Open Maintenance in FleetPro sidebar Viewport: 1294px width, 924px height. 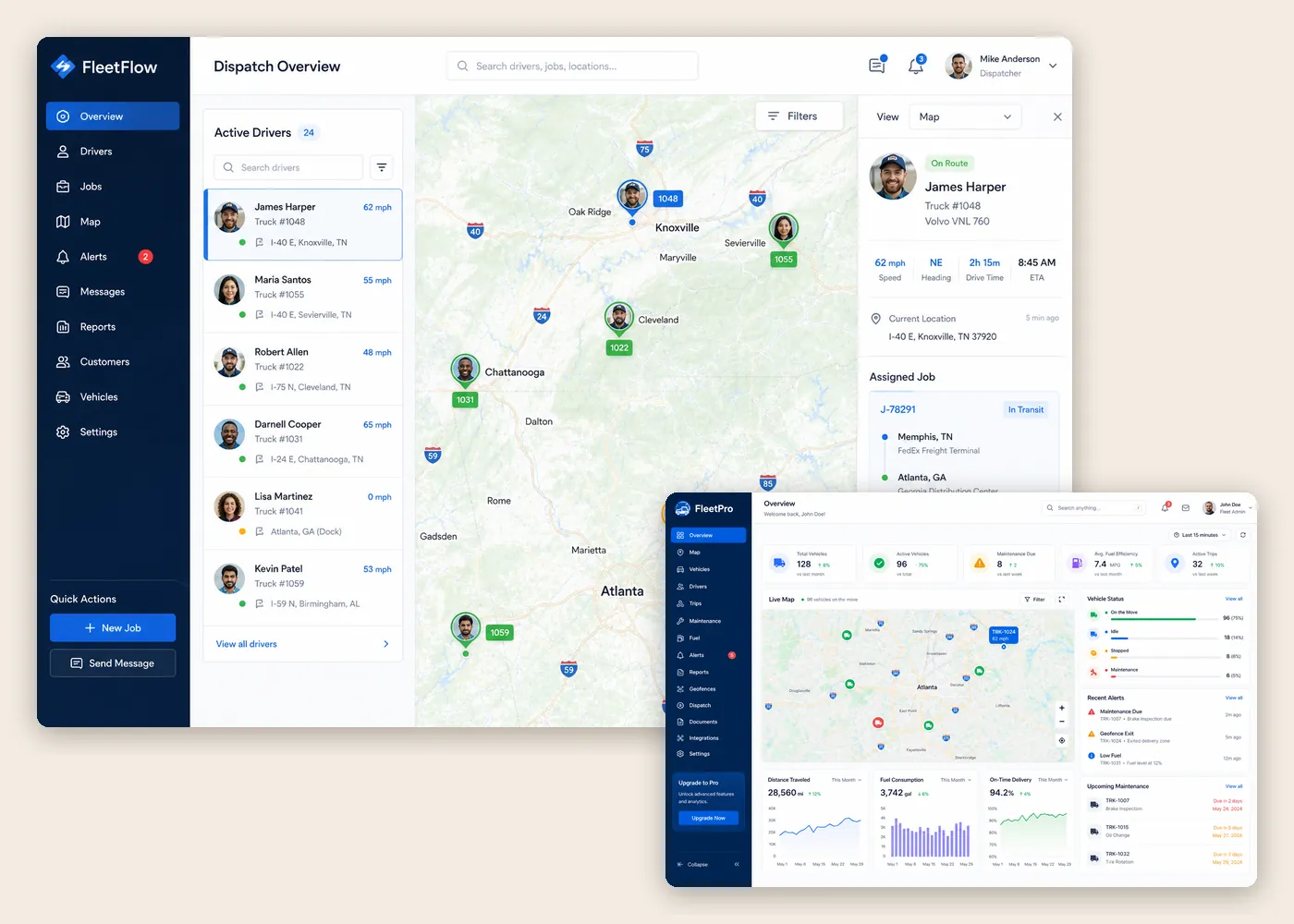[x=708, y=621]
